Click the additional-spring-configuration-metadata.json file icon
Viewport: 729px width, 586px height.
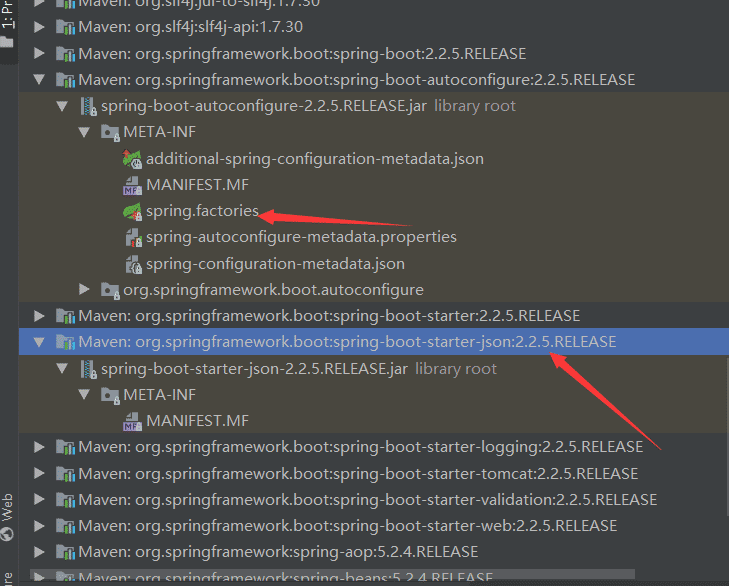(x=132, y=159)
